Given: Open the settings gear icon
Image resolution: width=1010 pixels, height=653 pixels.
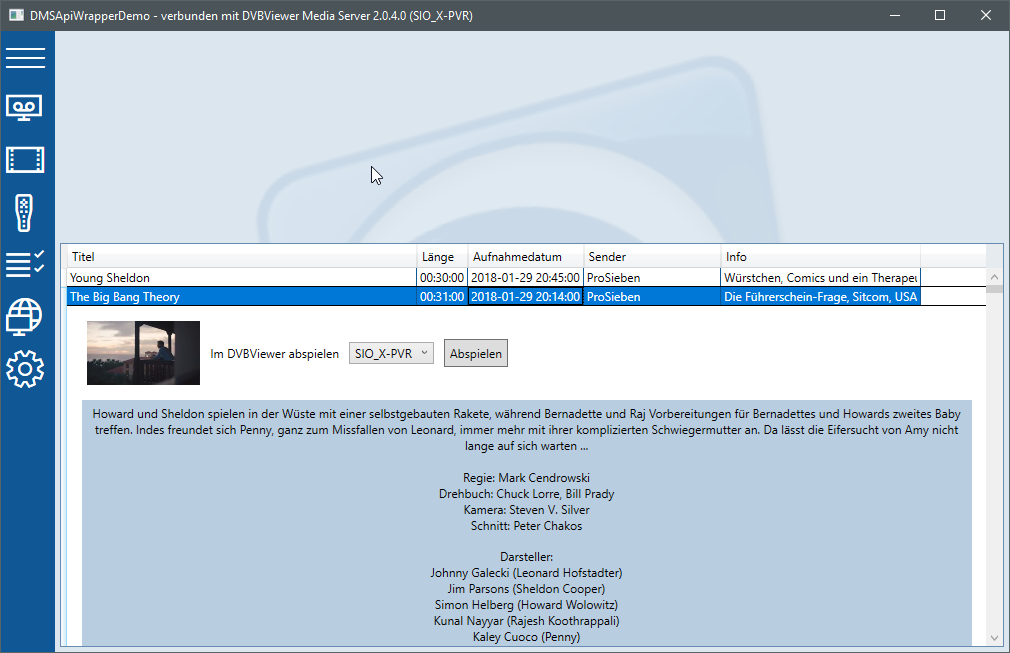Looking at the screenshot, I should (26, 369).
